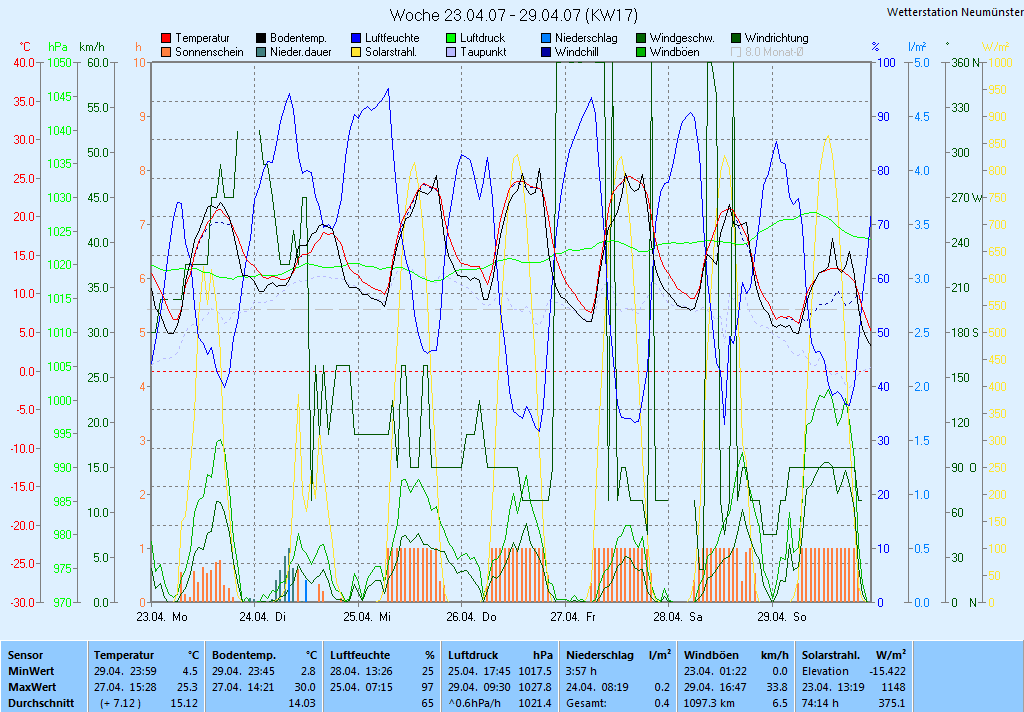Toggle the 8.0 Monat-Ø checkbox
Screen dimensions: 1024x712
[736, 52]
